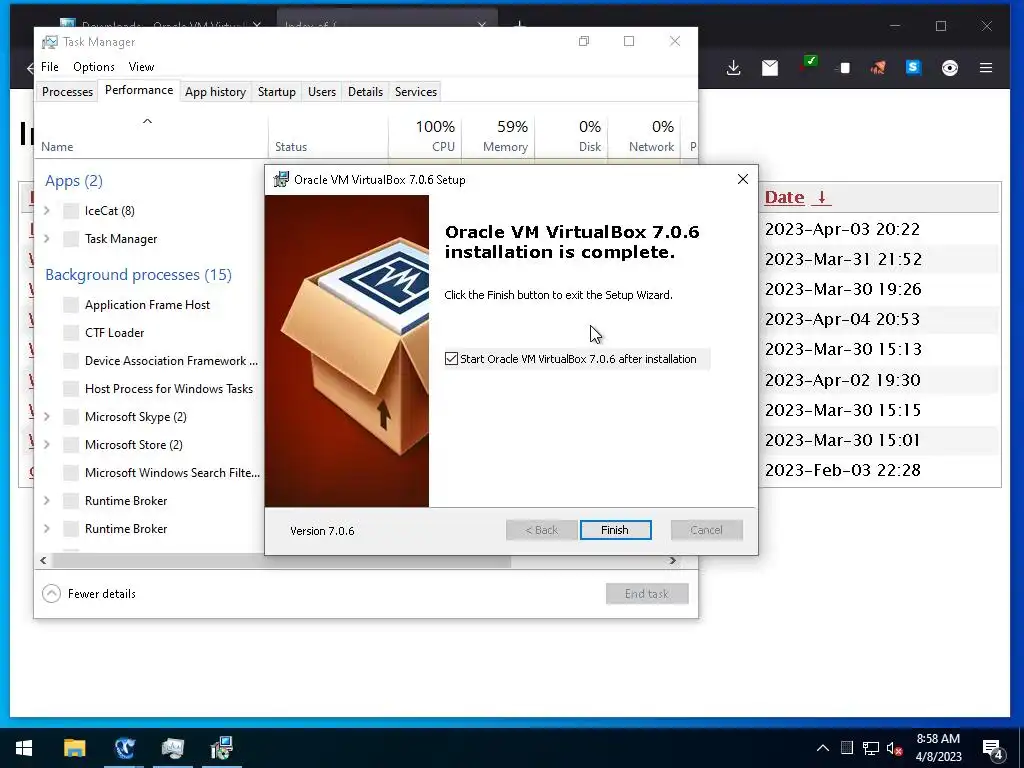
Task: Uncheck Start Oracle VM VirtualBox after installation
Action: coord(451,359)
